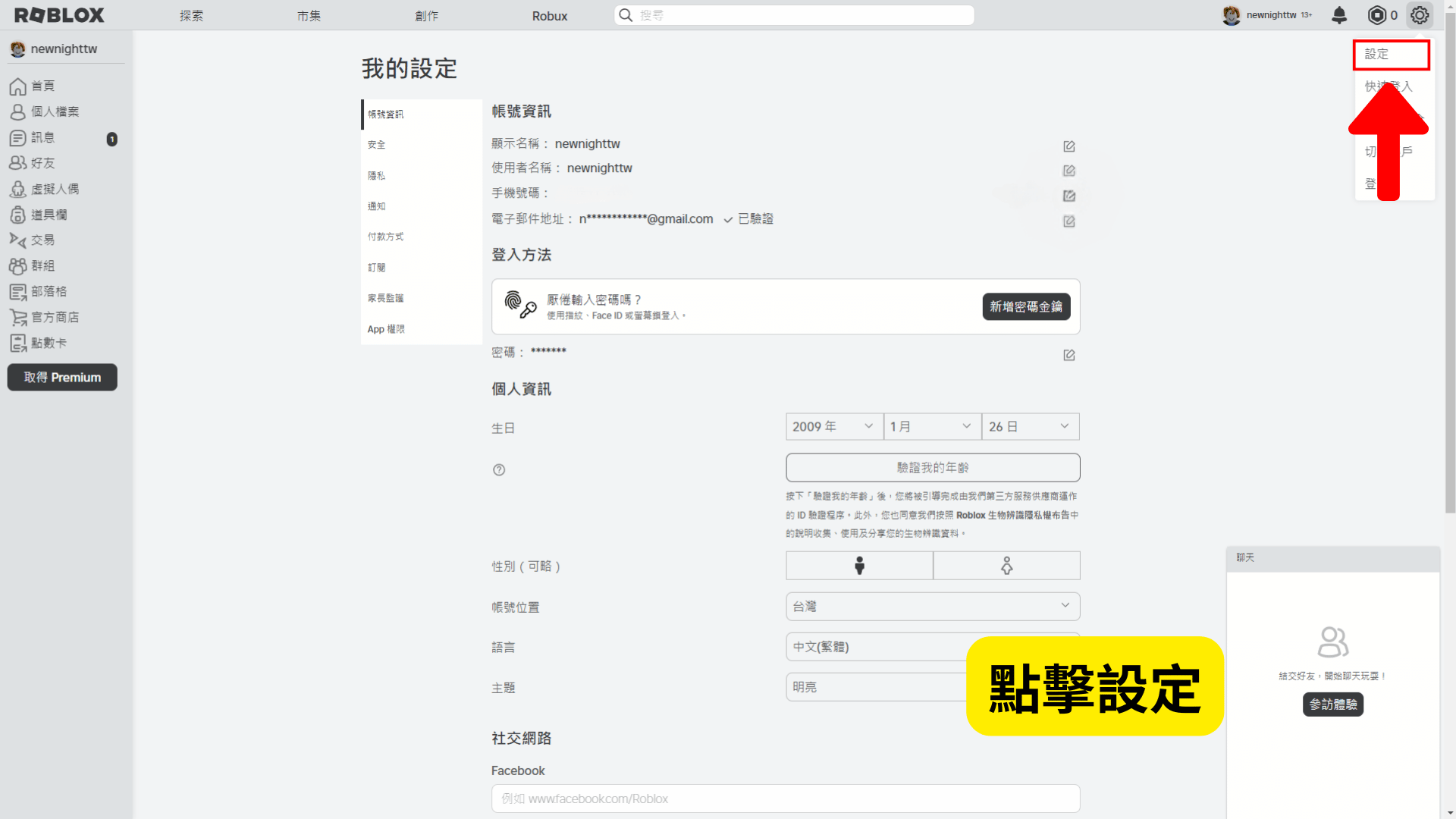
Task: Click the search magnifier icon
Action: (626, 15)
